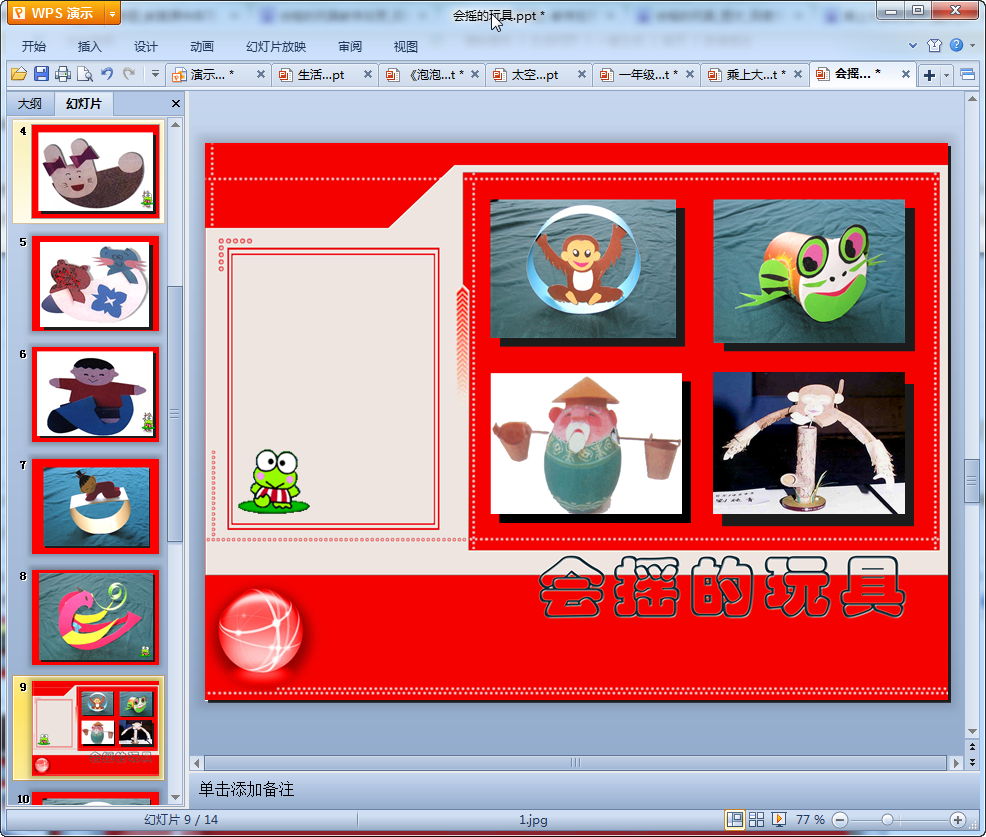This screenshot has width=986, height=837.
Task: Open file with the folder icon
Action: point(19,74)
